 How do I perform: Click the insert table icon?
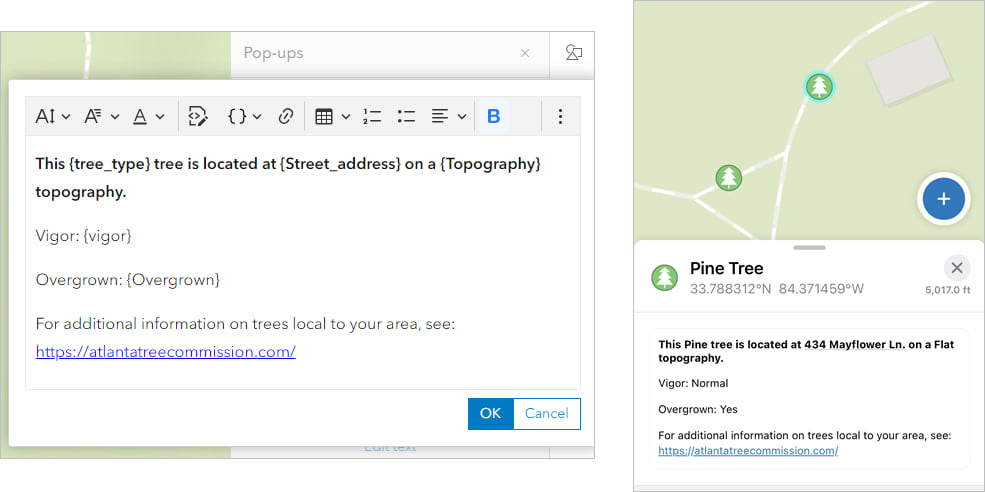tap(324, 116)
